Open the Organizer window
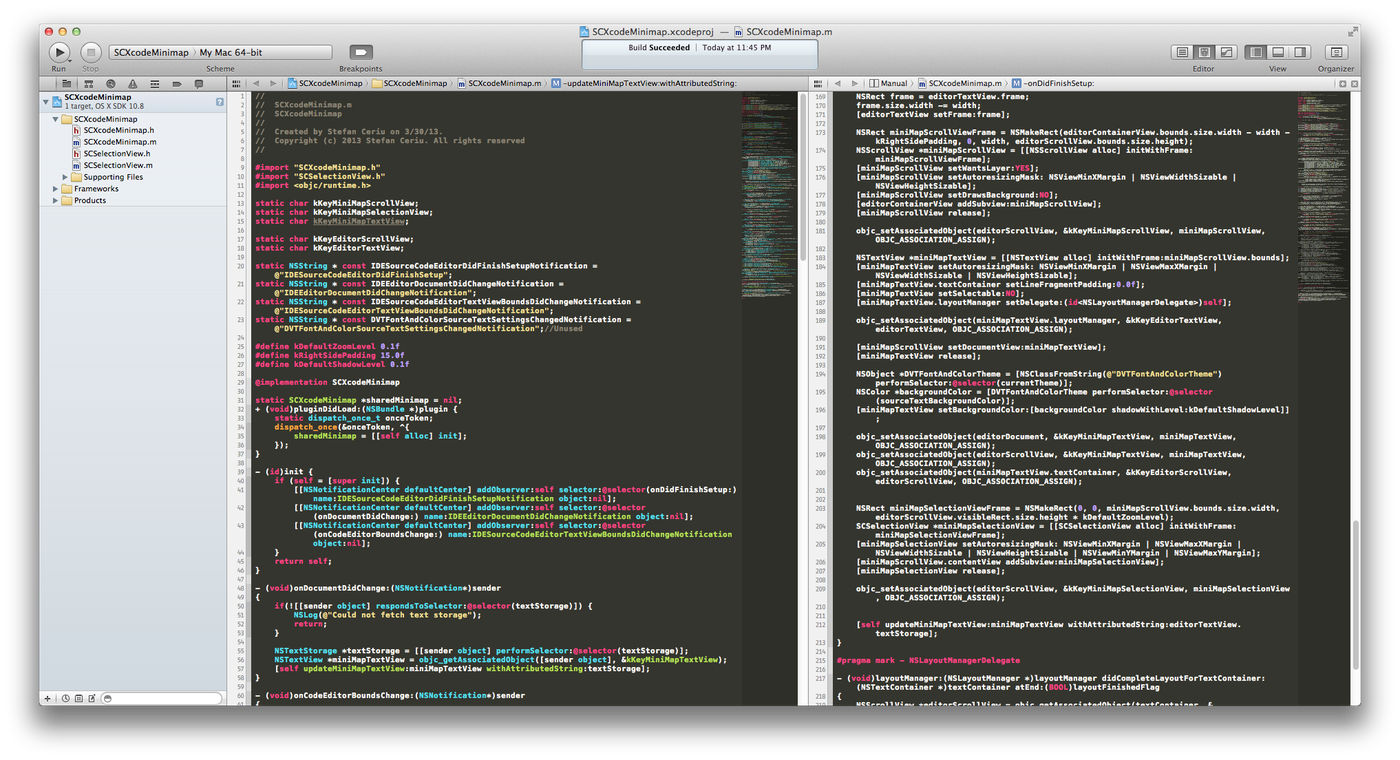The width and height of the screenshot is (1400, 760). (x=1335, y=52)
